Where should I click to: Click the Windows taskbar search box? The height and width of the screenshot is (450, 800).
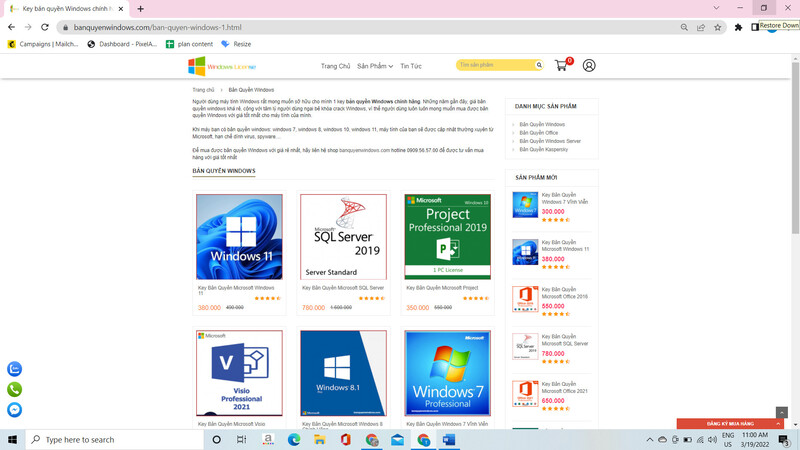coord(114,439)
